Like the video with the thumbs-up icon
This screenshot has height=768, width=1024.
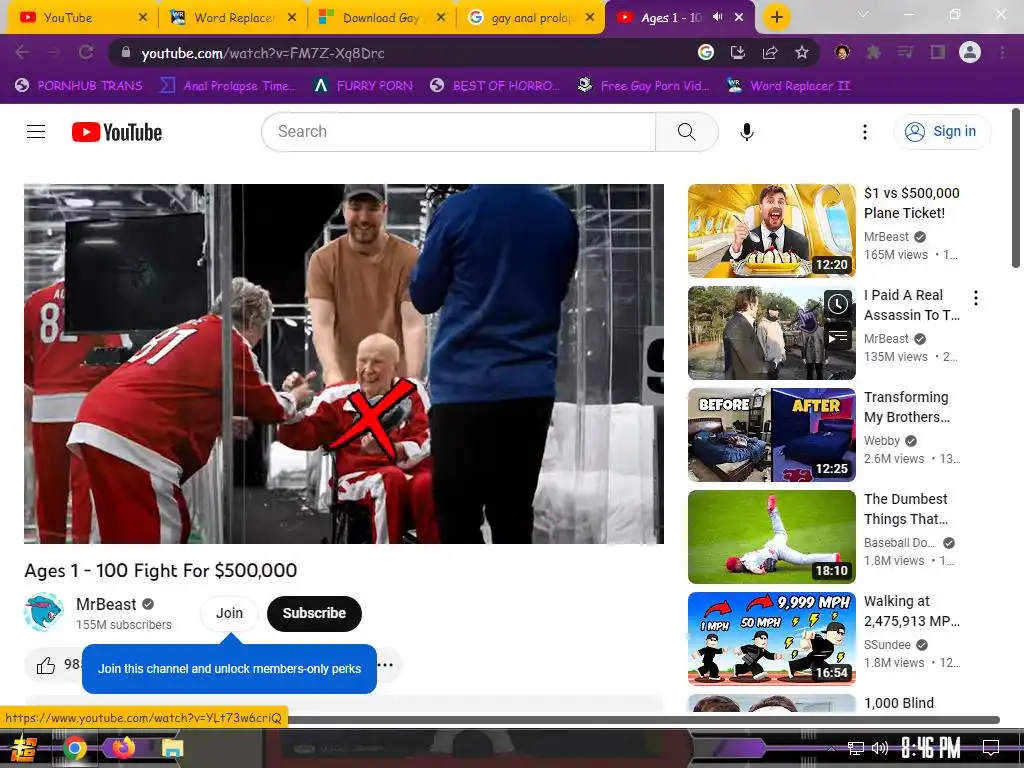(x=46, y=665)
